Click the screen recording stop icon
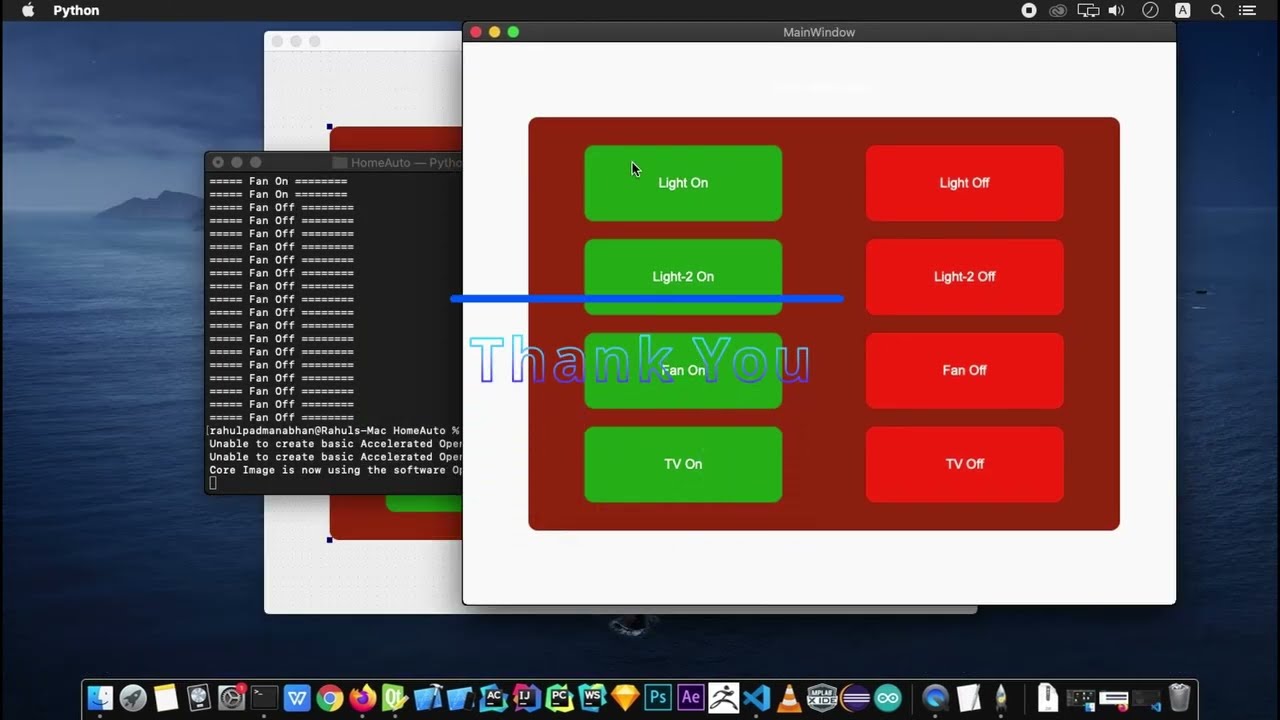The image size is (1280, 720). pos(1029,10)
